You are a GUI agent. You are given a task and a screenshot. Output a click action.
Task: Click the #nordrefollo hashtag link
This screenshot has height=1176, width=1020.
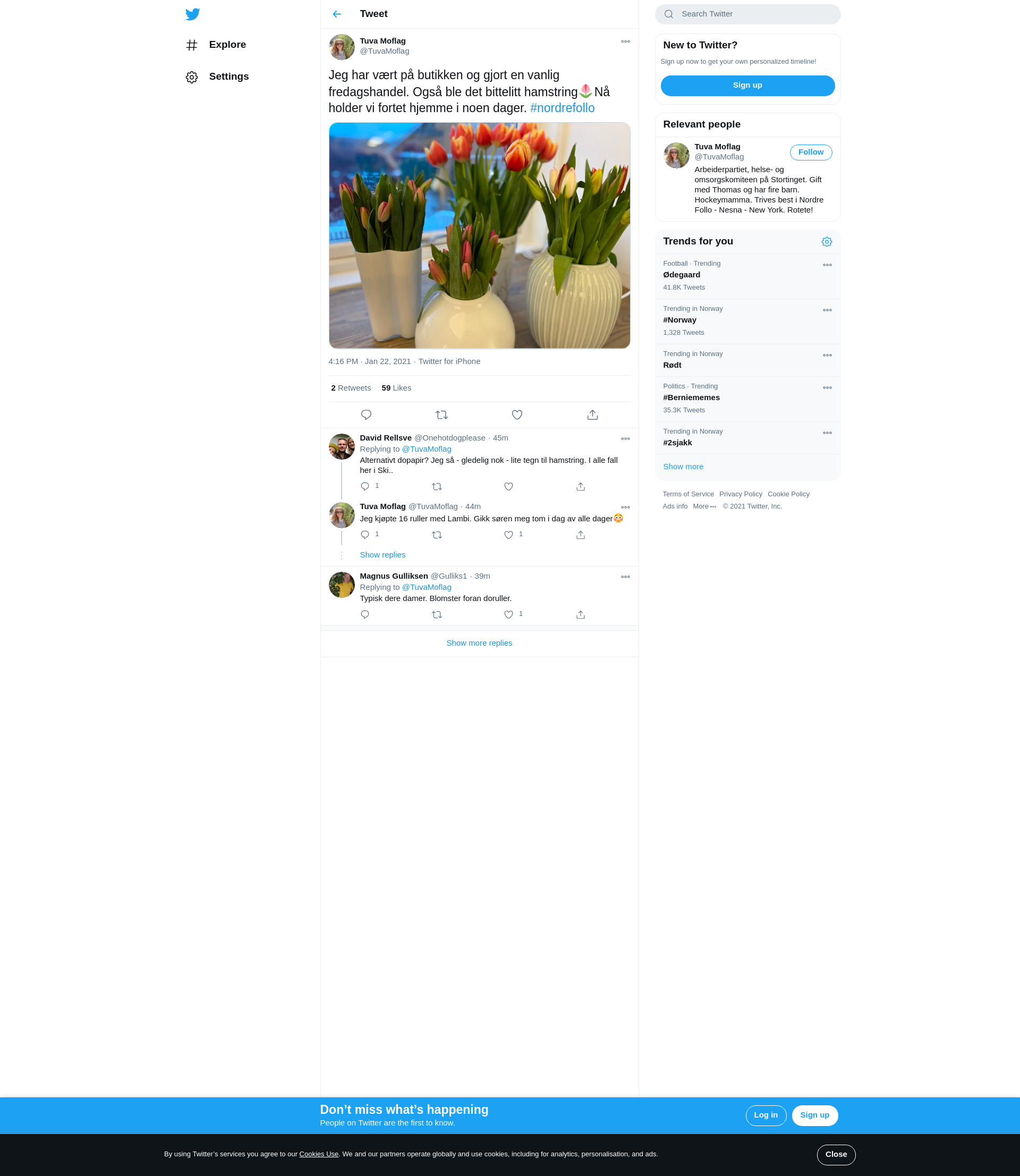(562, 108)
